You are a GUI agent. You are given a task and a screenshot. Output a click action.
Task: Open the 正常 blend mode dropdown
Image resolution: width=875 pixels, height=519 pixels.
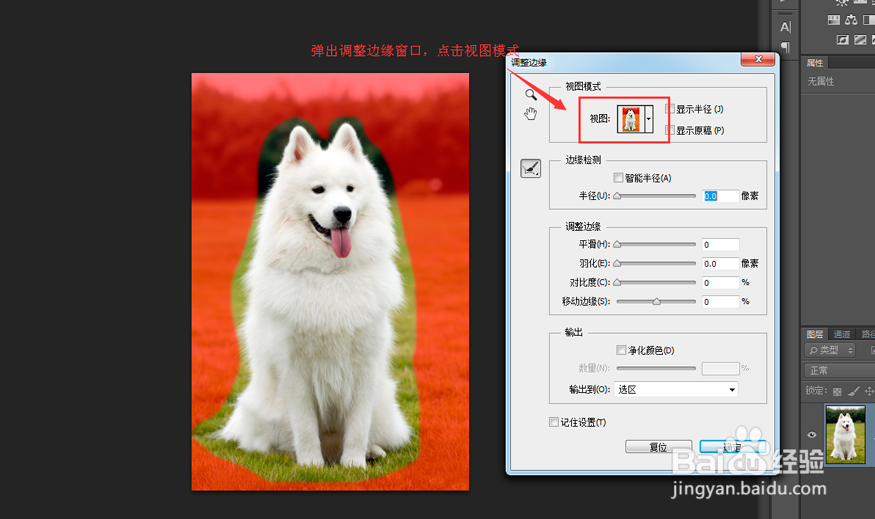pos(839,371)
